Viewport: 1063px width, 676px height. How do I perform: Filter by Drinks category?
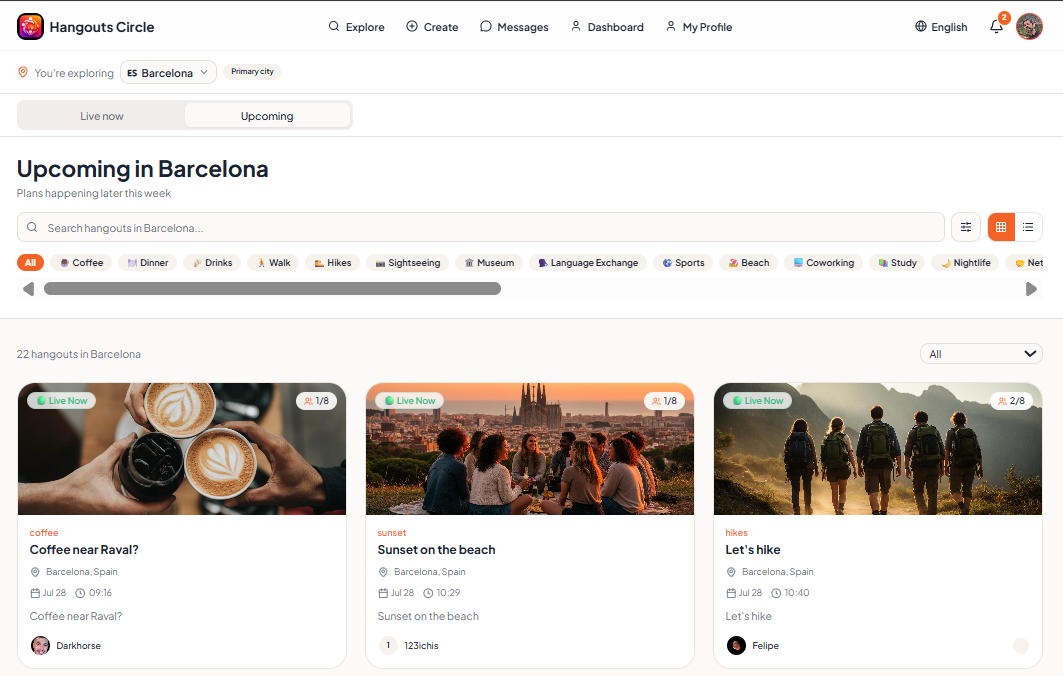tap(212, 262)
